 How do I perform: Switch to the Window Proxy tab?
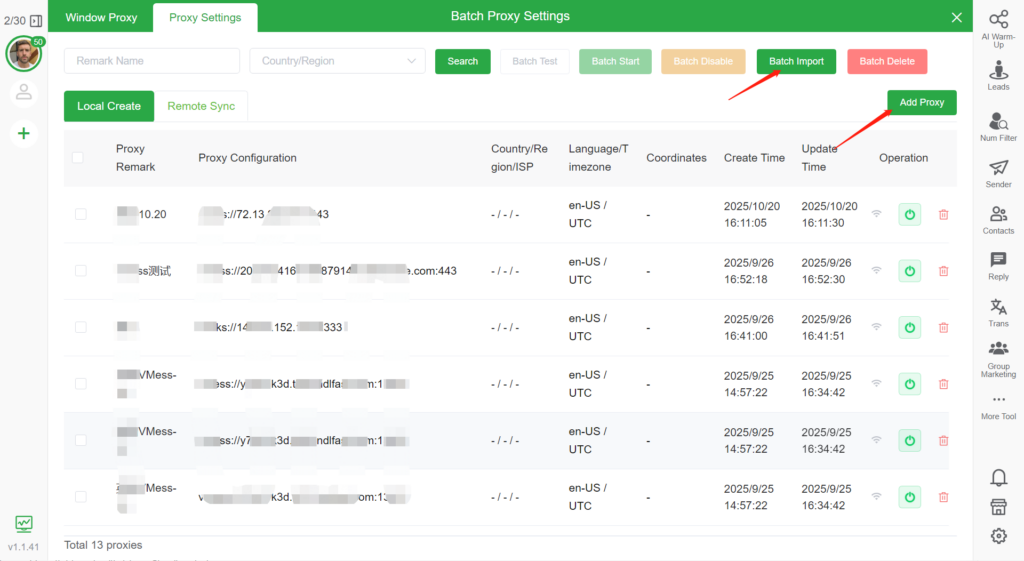tap(101, 17)
